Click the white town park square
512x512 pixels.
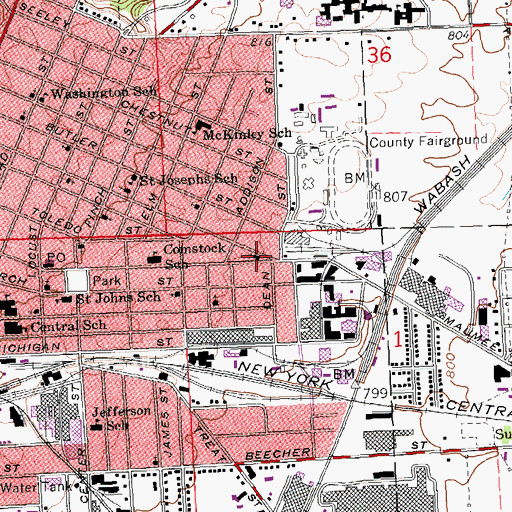click(77, 280)
